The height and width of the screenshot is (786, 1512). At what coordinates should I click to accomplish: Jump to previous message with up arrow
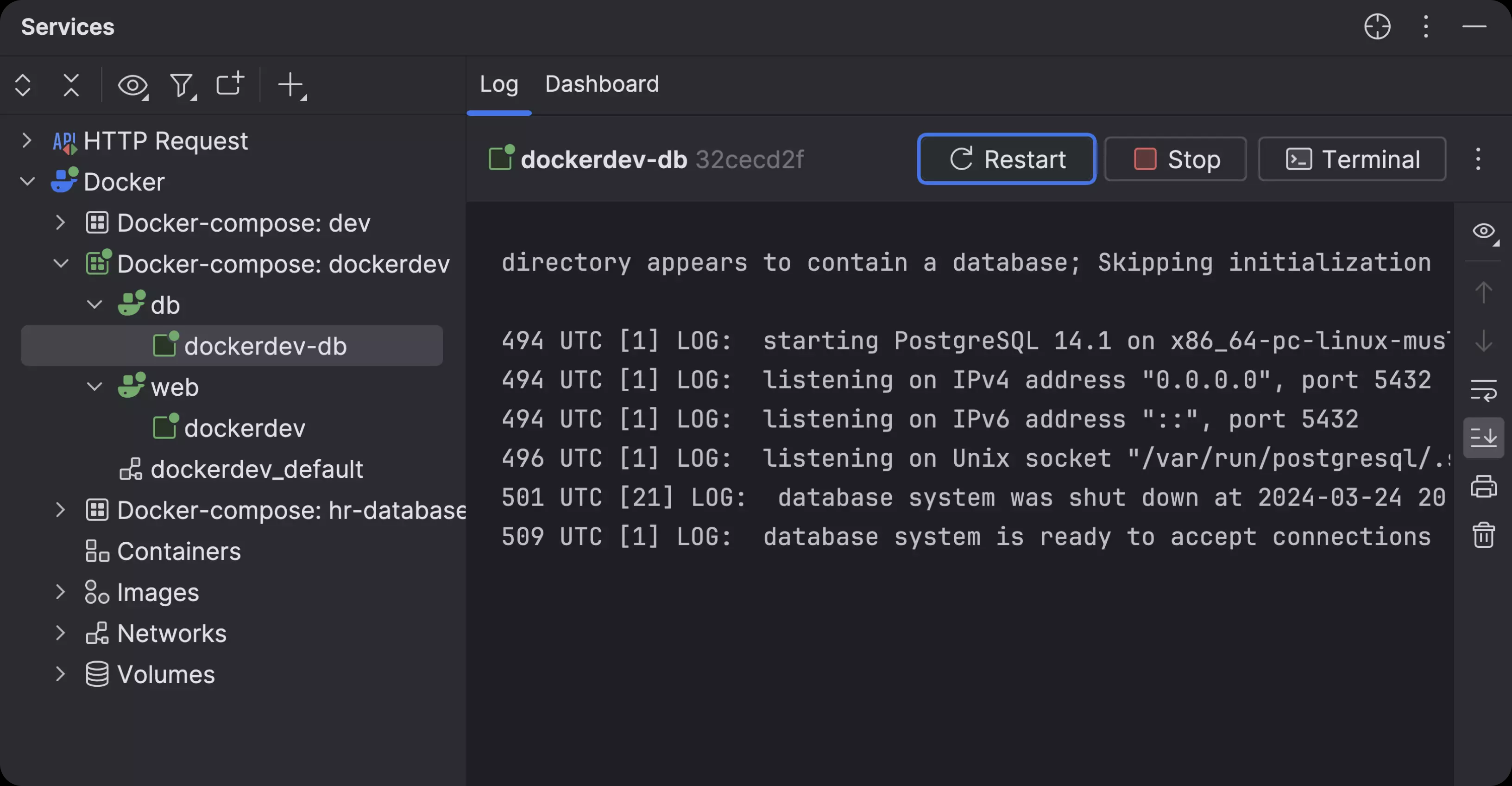1484,292
